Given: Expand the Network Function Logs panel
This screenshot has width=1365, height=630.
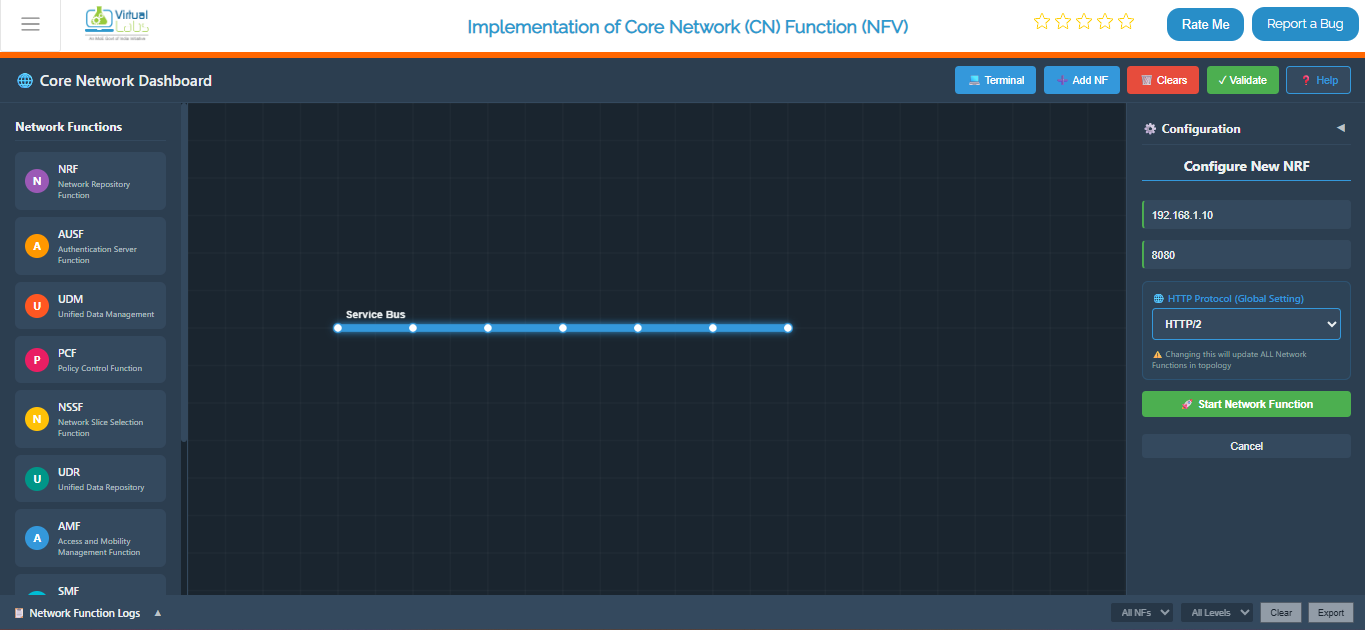Looking at the screenshot, I should pyautogui.click(x=158, y=613).
